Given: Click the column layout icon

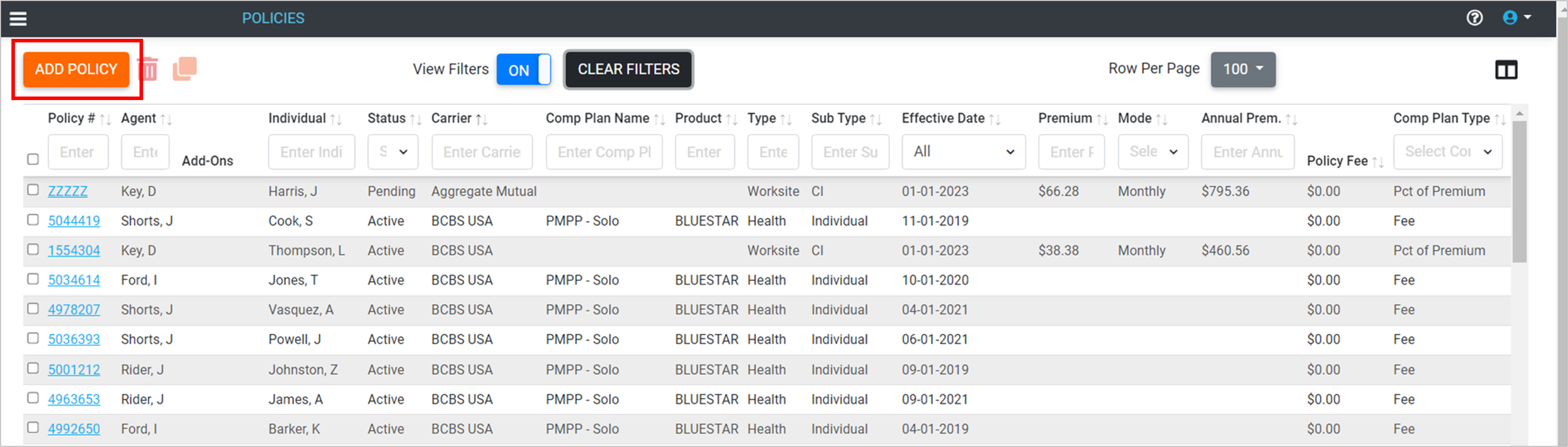Looking at the screenshot, I should pyautogui.click(x=1506, y=70).
